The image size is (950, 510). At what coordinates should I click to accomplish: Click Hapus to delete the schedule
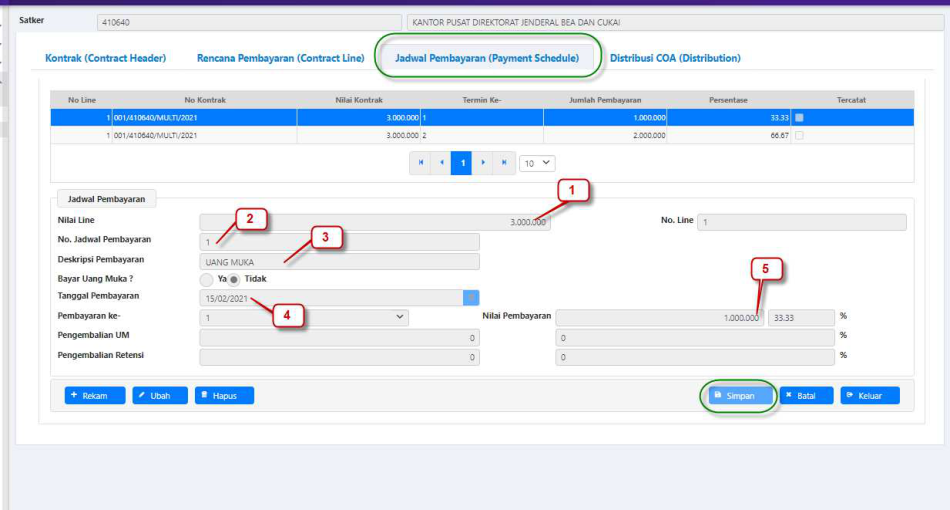pos(224,396)
